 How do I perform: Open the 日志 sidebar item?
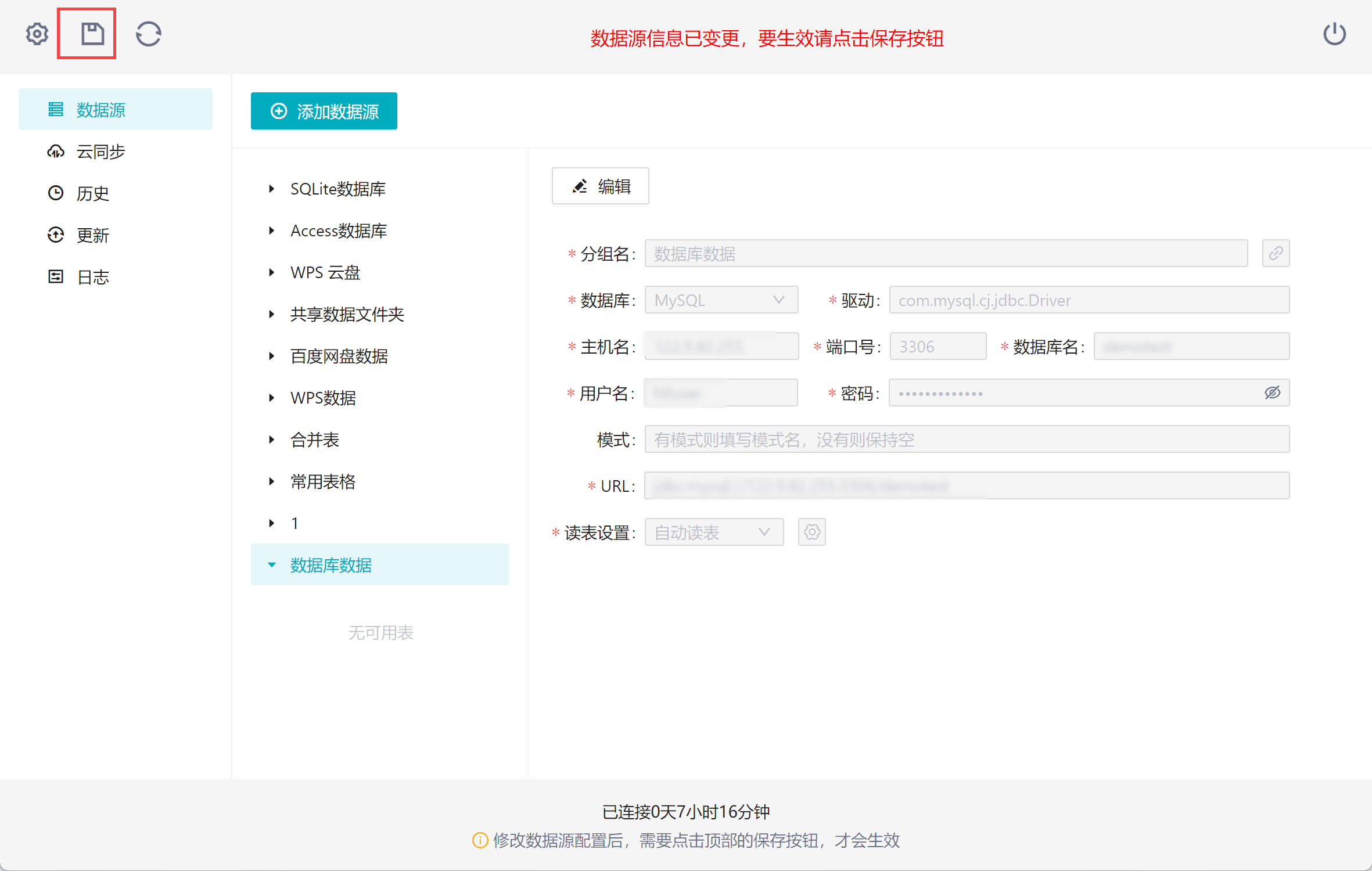tap(116, 277)
